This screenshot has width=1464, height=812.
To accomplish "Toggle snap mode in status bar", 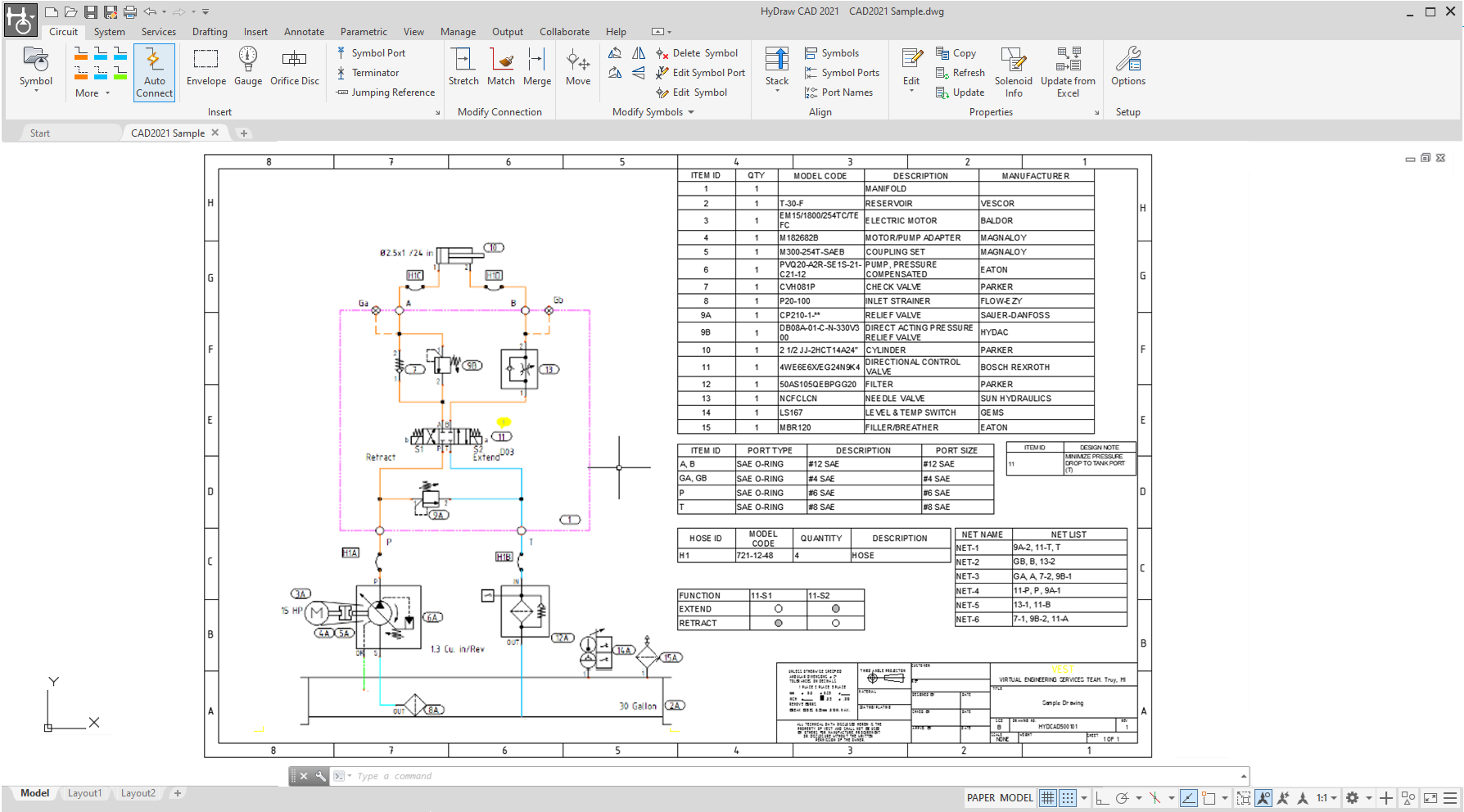I will pyautogui.click(x=1068, y=798).
